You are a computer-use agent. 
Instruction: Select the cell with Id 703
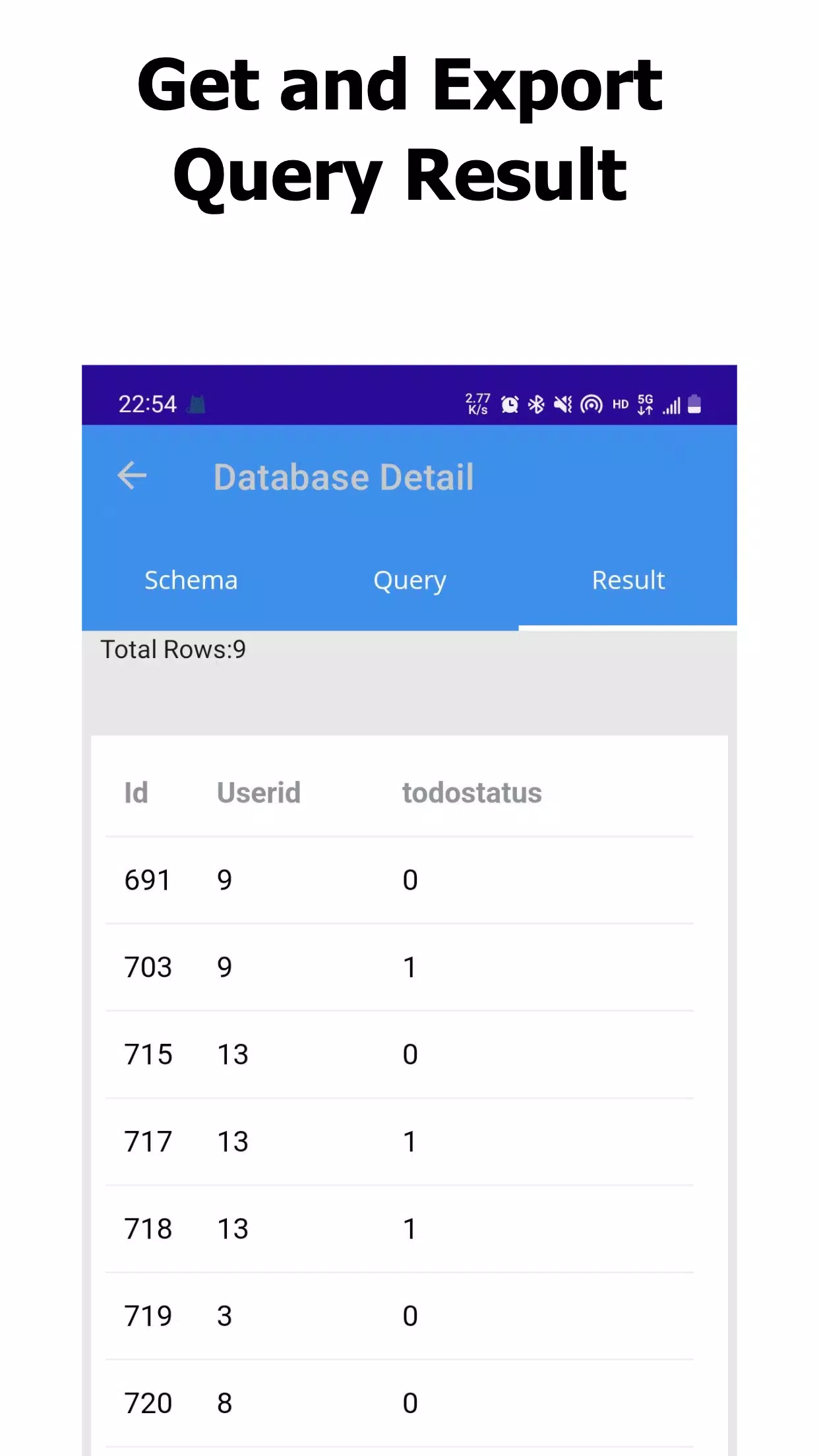(x=148, y=967)
